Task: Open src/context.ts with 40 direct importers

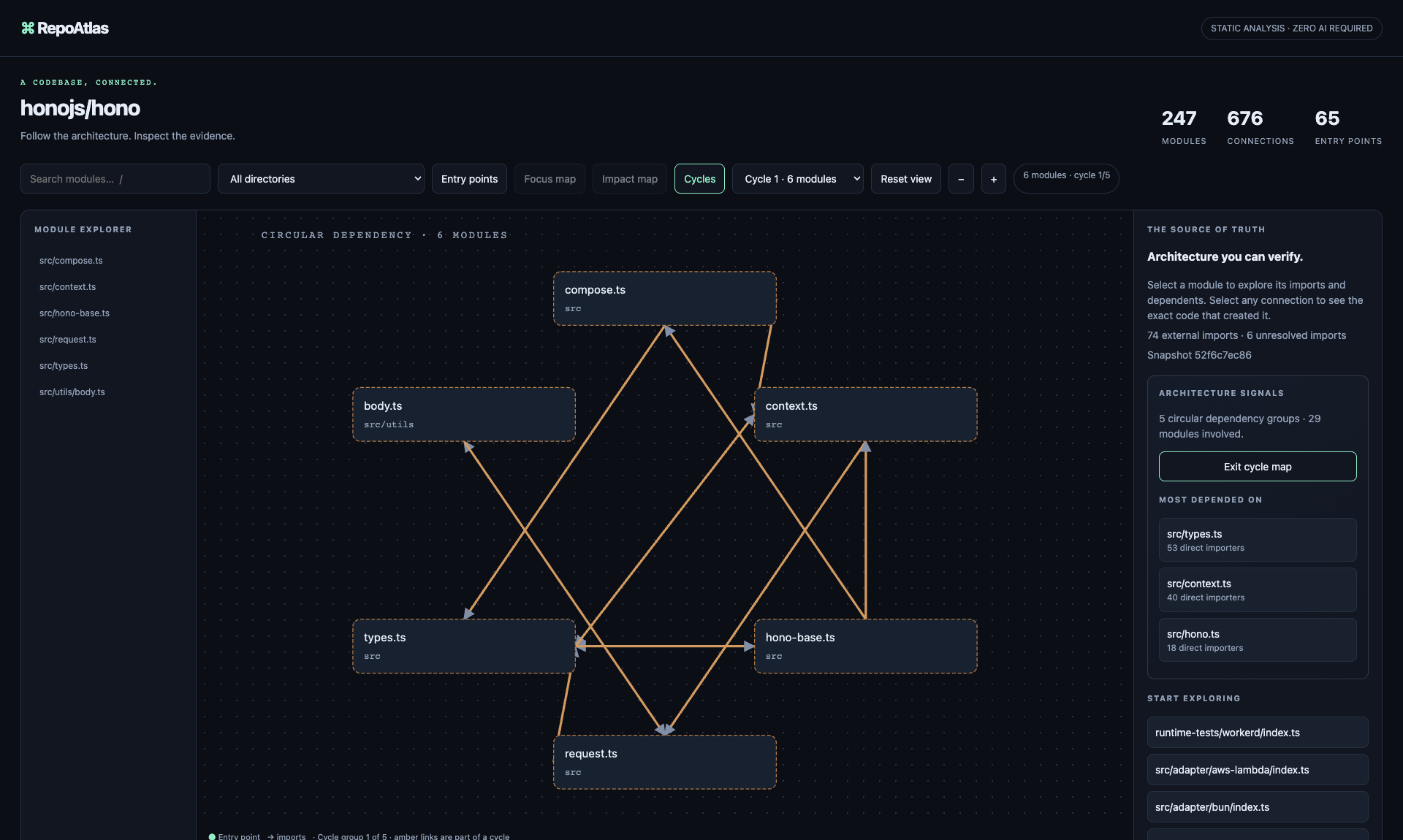Action: pos(1258,590)
